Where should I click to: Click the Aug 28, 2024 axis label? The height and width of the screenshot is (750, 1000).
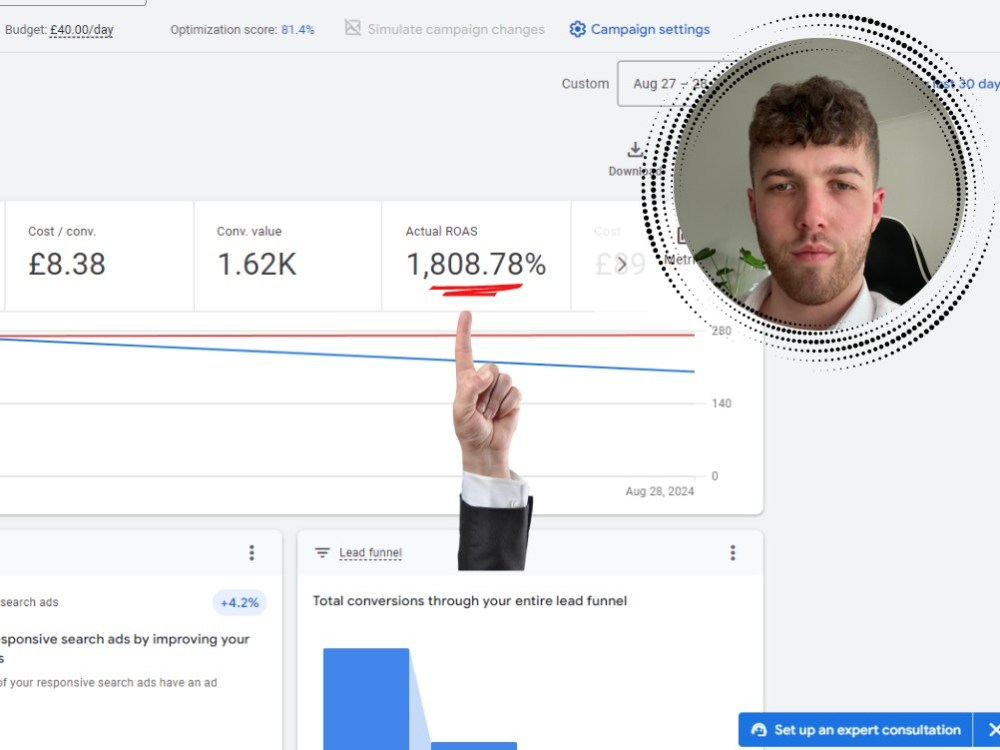coord(659,491)
